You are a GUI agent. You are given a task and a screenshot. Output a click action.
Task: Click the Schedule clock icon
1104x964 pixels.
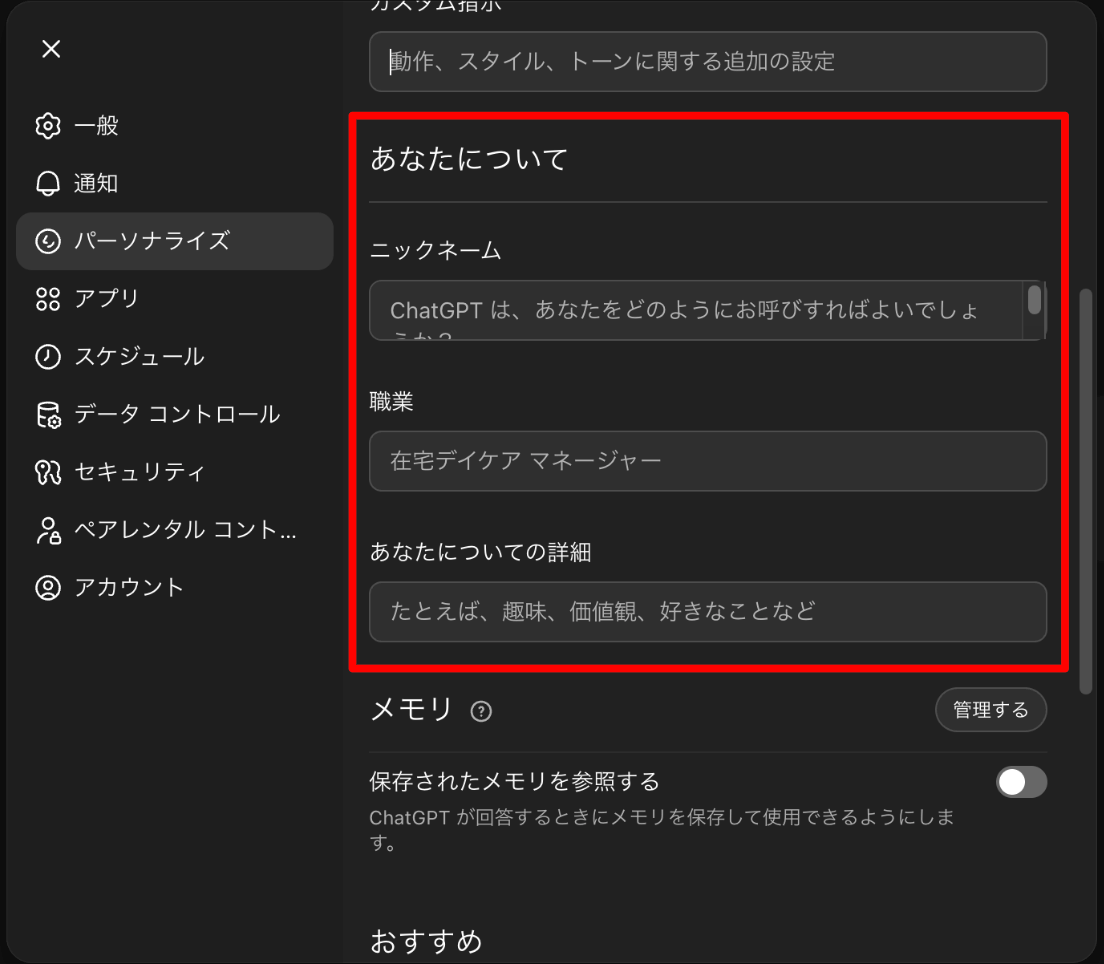pos(48,357)
